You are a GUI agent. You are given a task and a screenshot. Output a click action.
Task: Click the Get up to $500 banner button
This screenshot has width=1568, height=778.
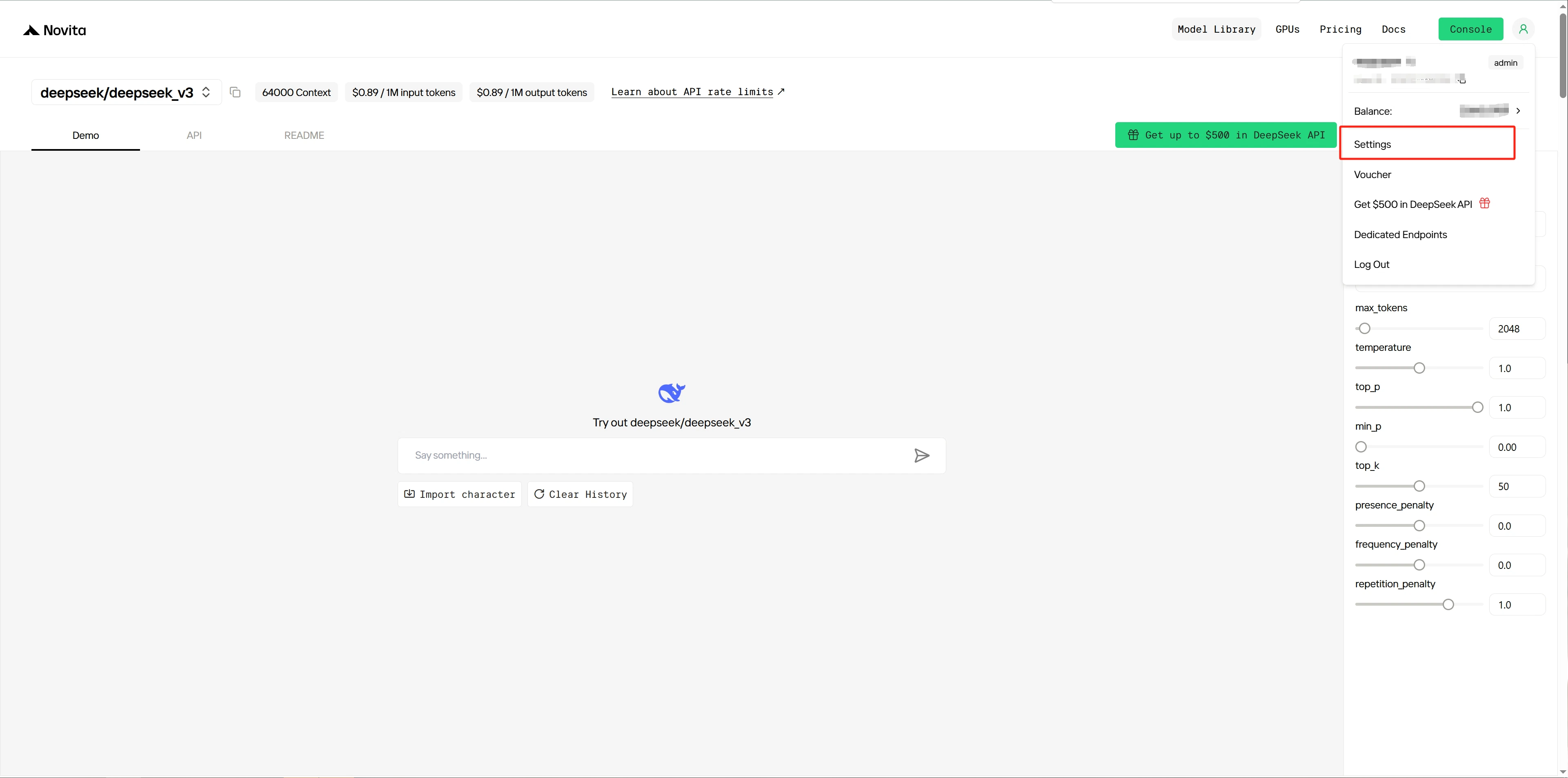1225,135
